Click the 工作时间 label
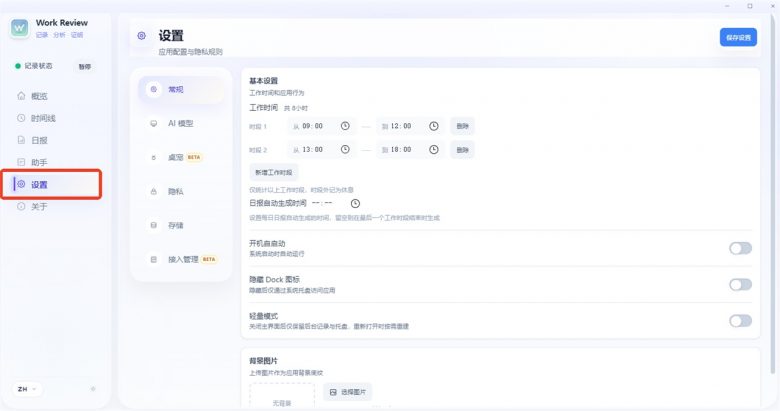 click(x=264, y=107)
